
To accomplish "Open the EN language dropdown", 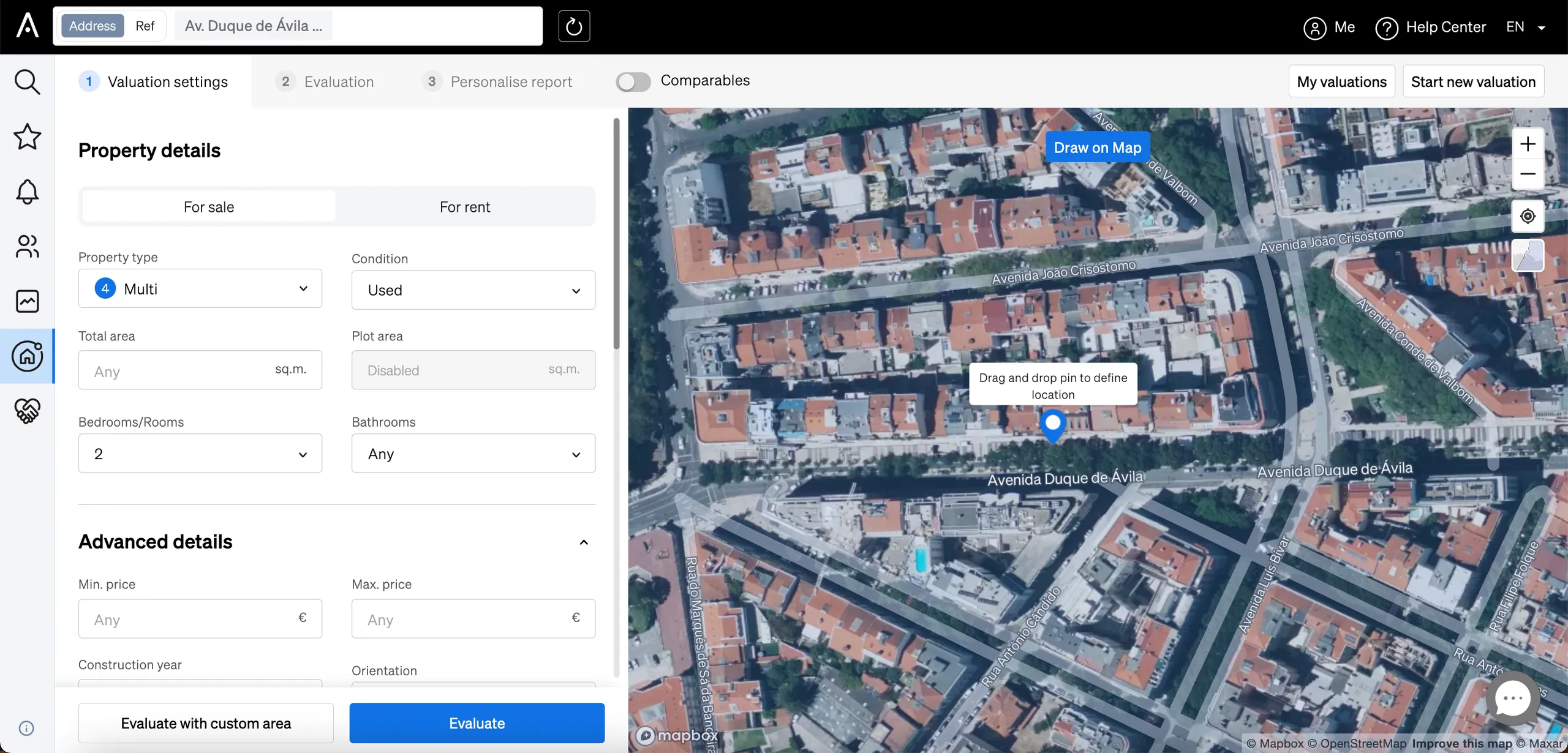I will (x=1526, y=28).
